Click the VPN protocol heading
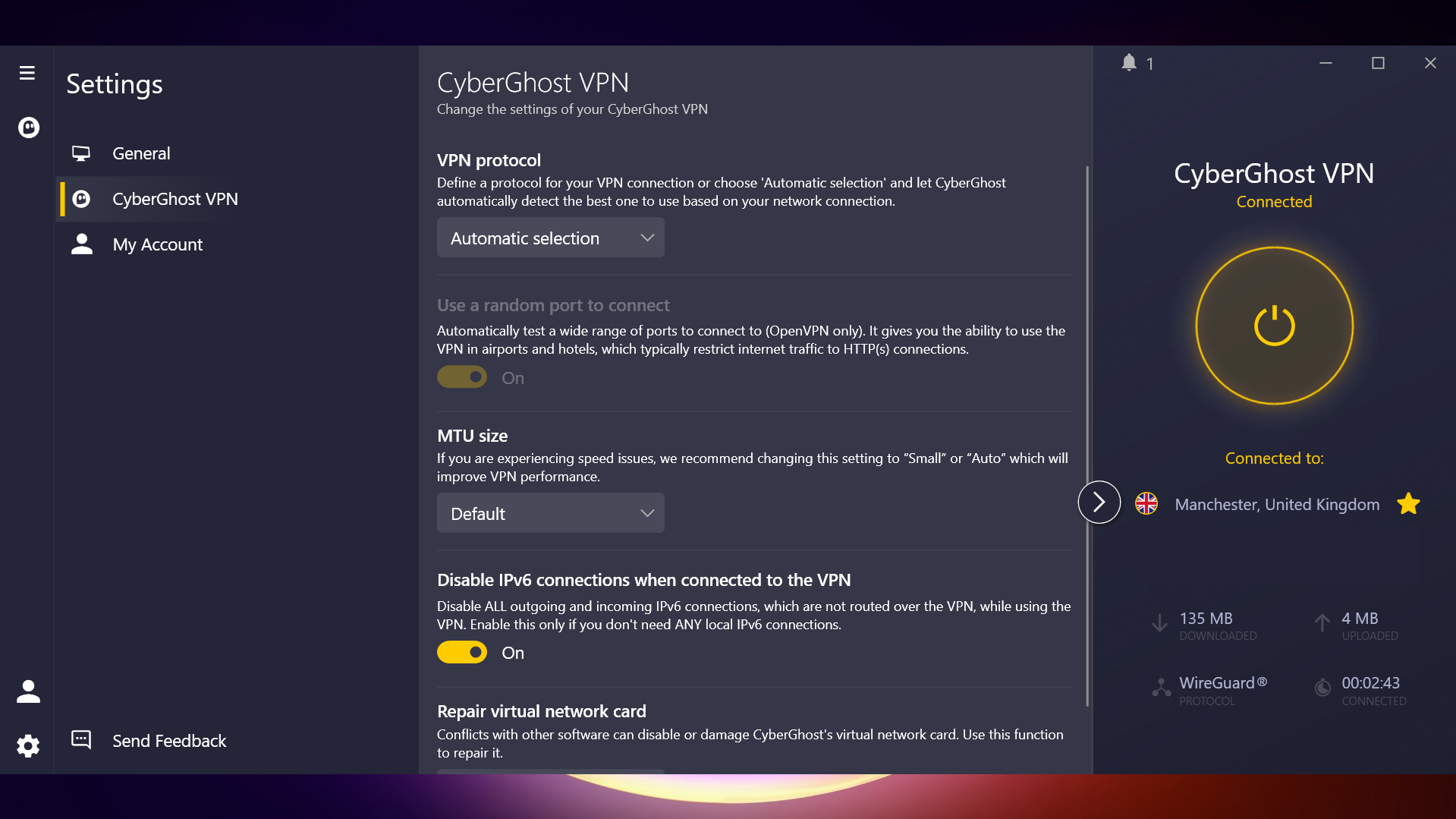This screenshot has height=819, width=1456. 489,160
